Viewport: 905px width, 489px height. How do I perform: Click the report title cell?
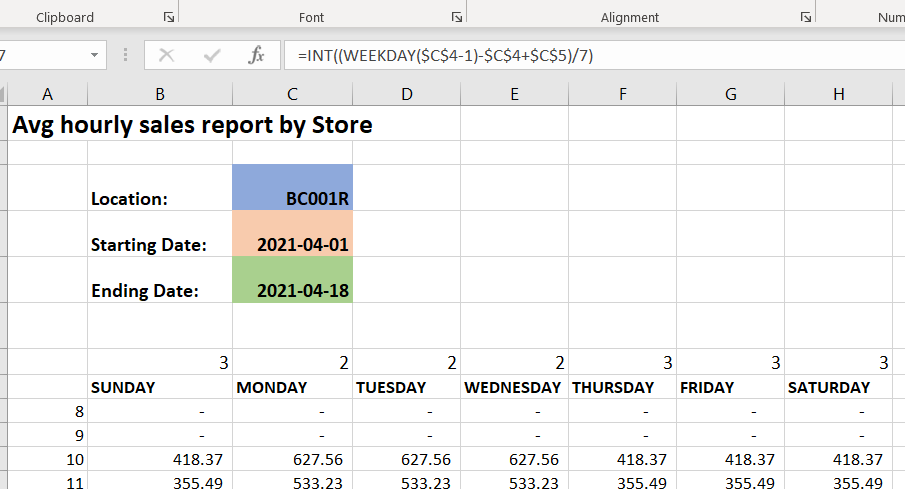click(192, 125)
